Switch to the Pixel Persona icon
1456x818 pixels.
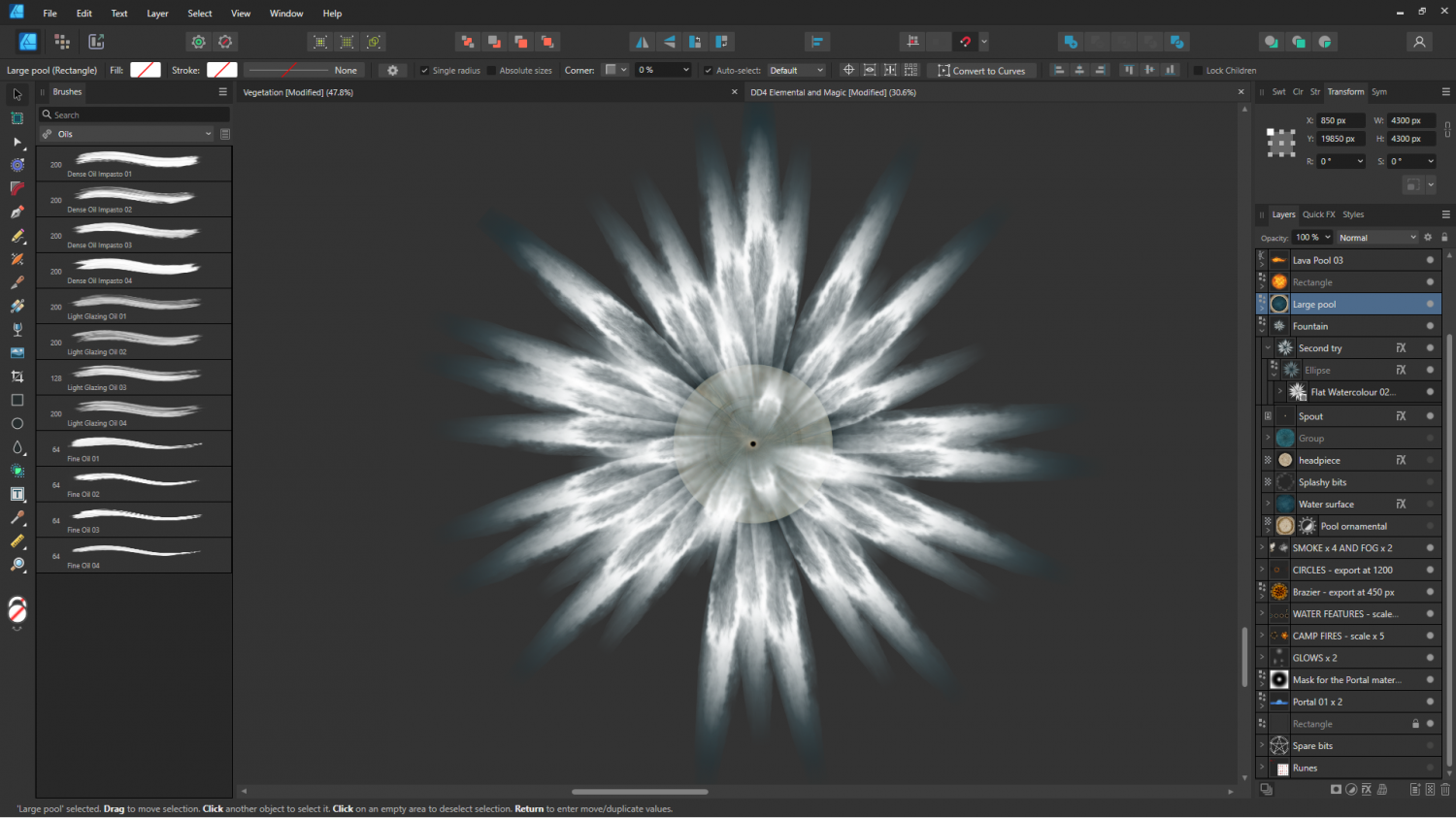pyautogui.click(x=62, y=42)
